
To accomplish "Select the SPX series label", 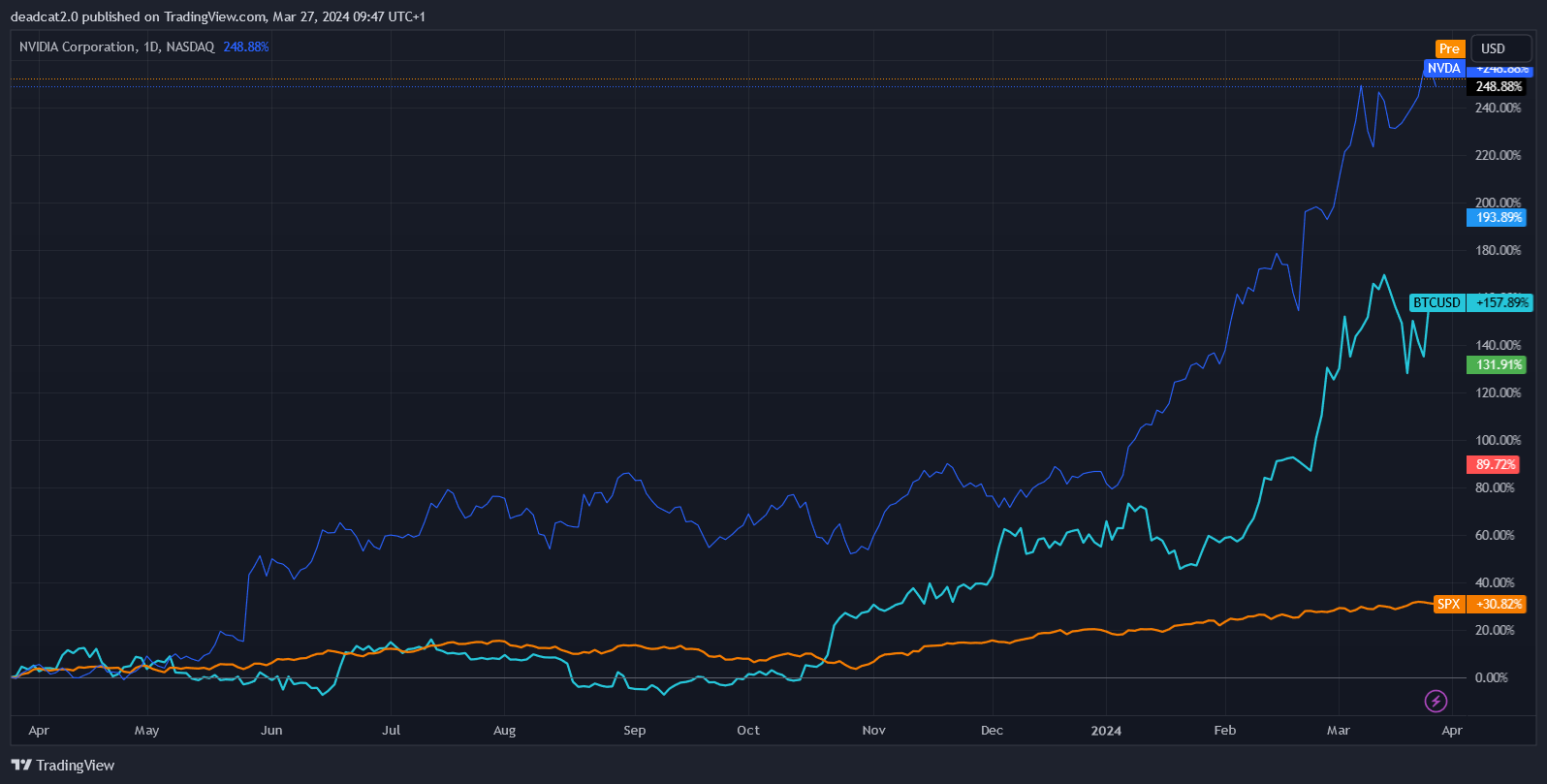I will [1448, 604].
